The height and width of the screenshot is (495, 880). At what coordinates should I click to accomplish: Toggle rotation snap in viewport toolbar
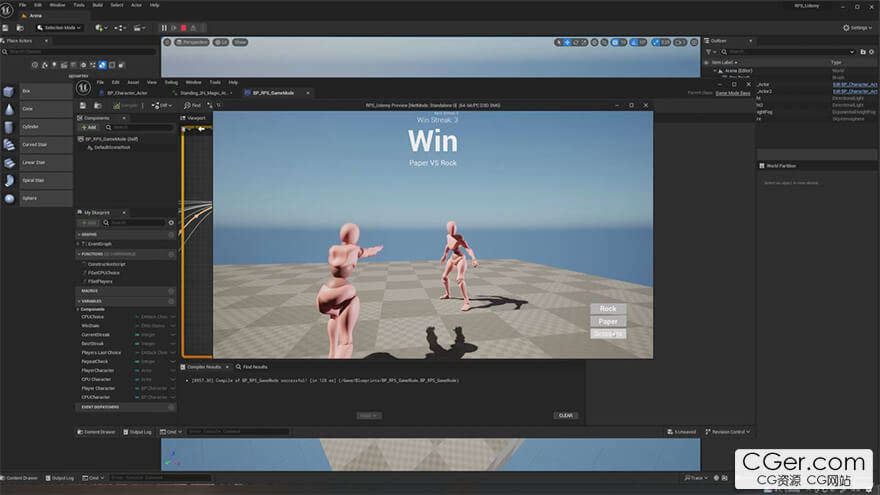coord(636,42)
